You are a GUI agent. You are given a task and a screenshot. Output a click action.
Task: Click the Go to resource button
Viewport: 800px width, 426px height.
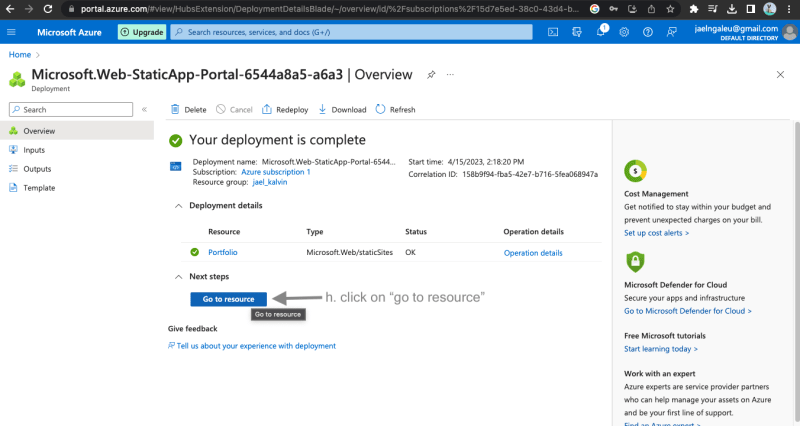[229, 299]
